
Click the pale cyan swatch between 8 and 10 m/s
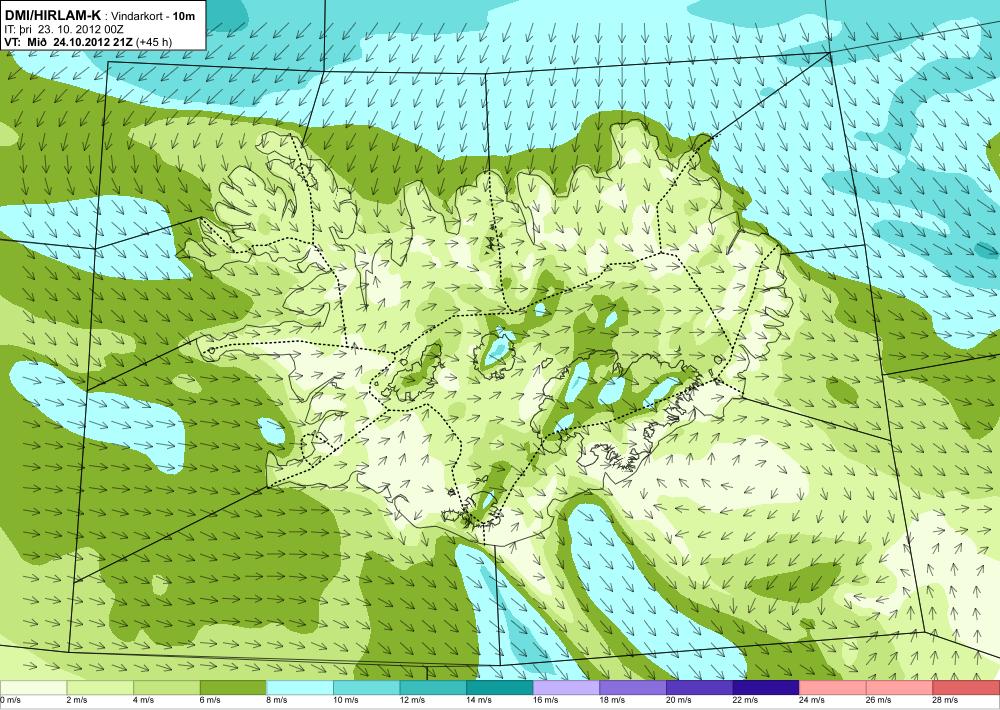tap(300, 688)
